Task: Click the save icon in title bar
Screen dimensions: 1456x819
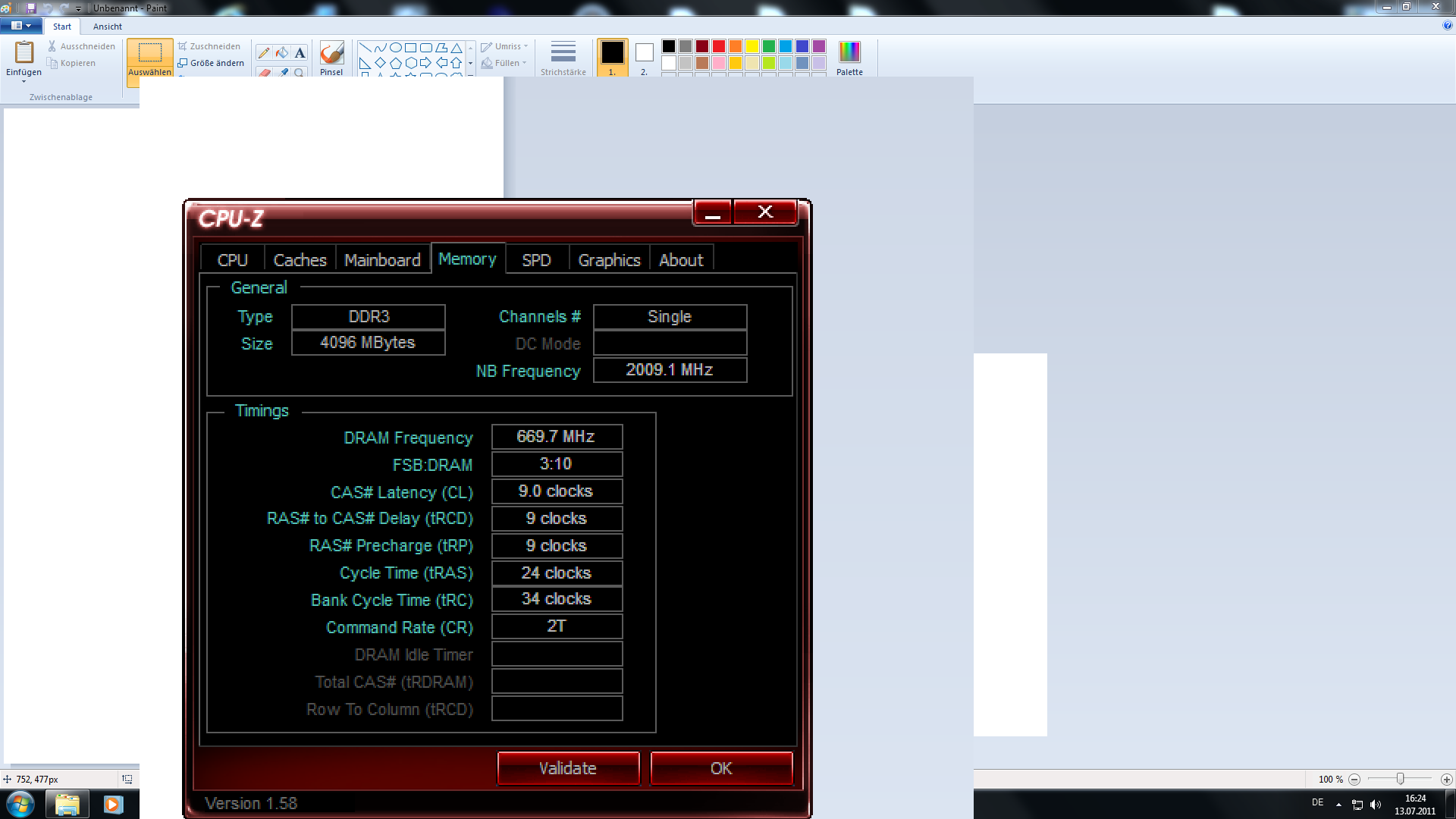Action: click(x=31, y=8)
